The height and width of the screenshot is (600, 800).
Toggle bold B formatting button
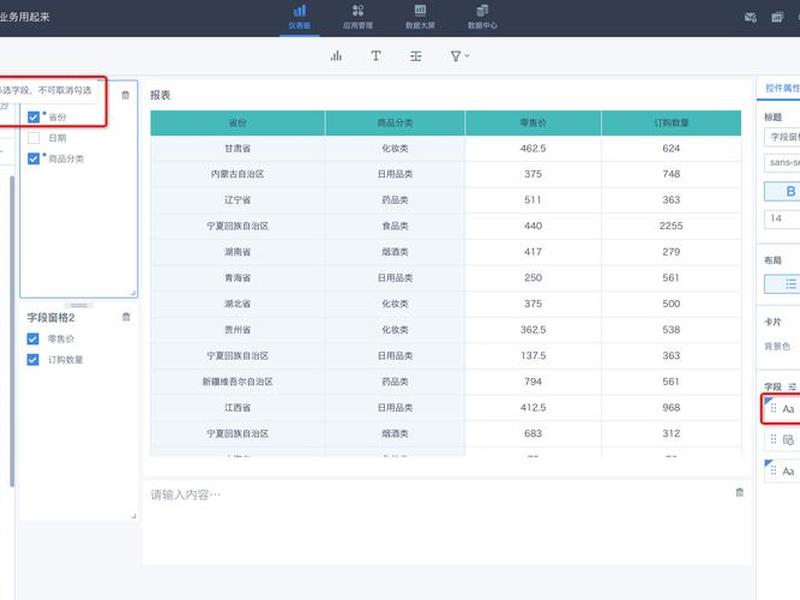[x=783, y=191]
